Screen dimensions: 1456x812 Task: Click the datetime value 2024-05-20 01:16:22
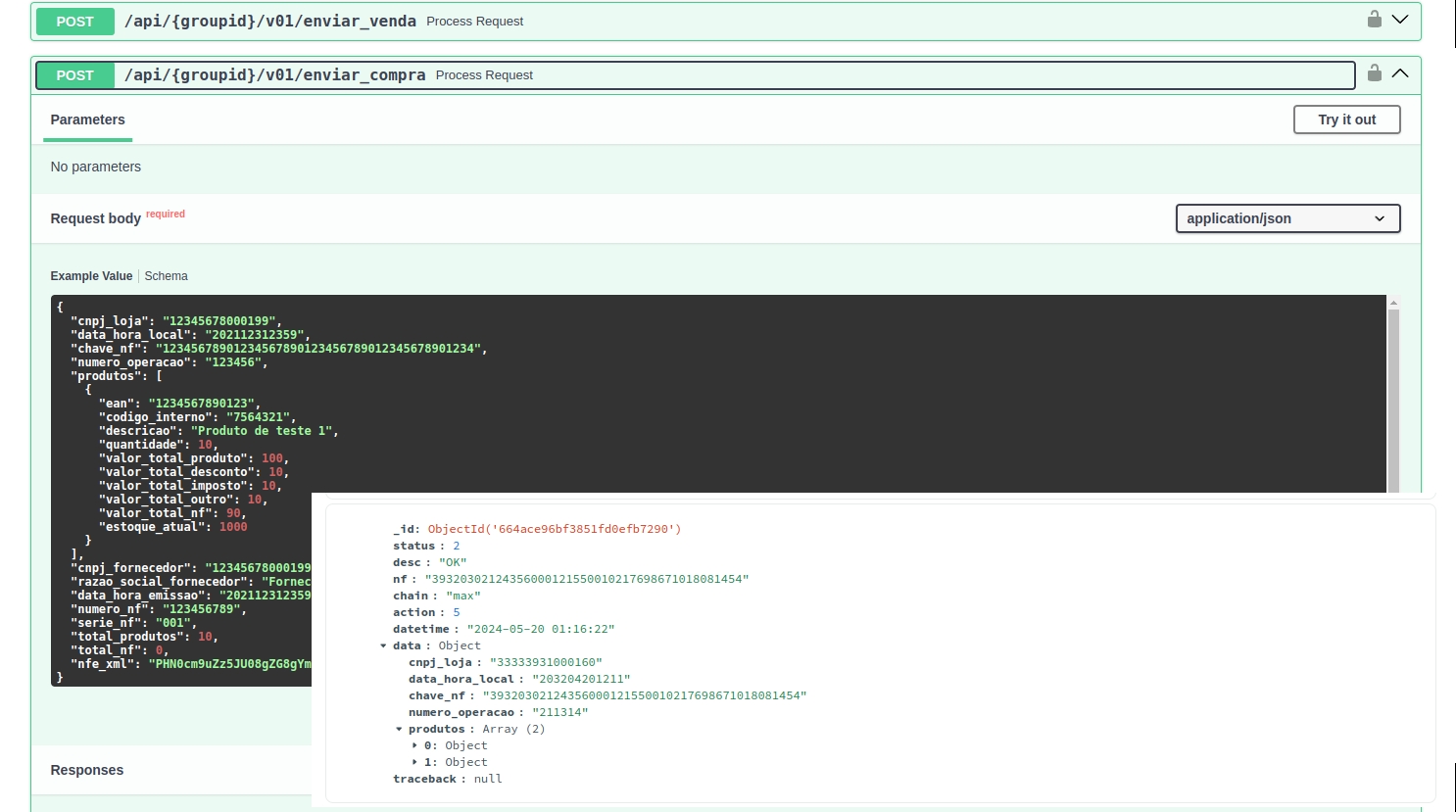(x=541, y=629)
